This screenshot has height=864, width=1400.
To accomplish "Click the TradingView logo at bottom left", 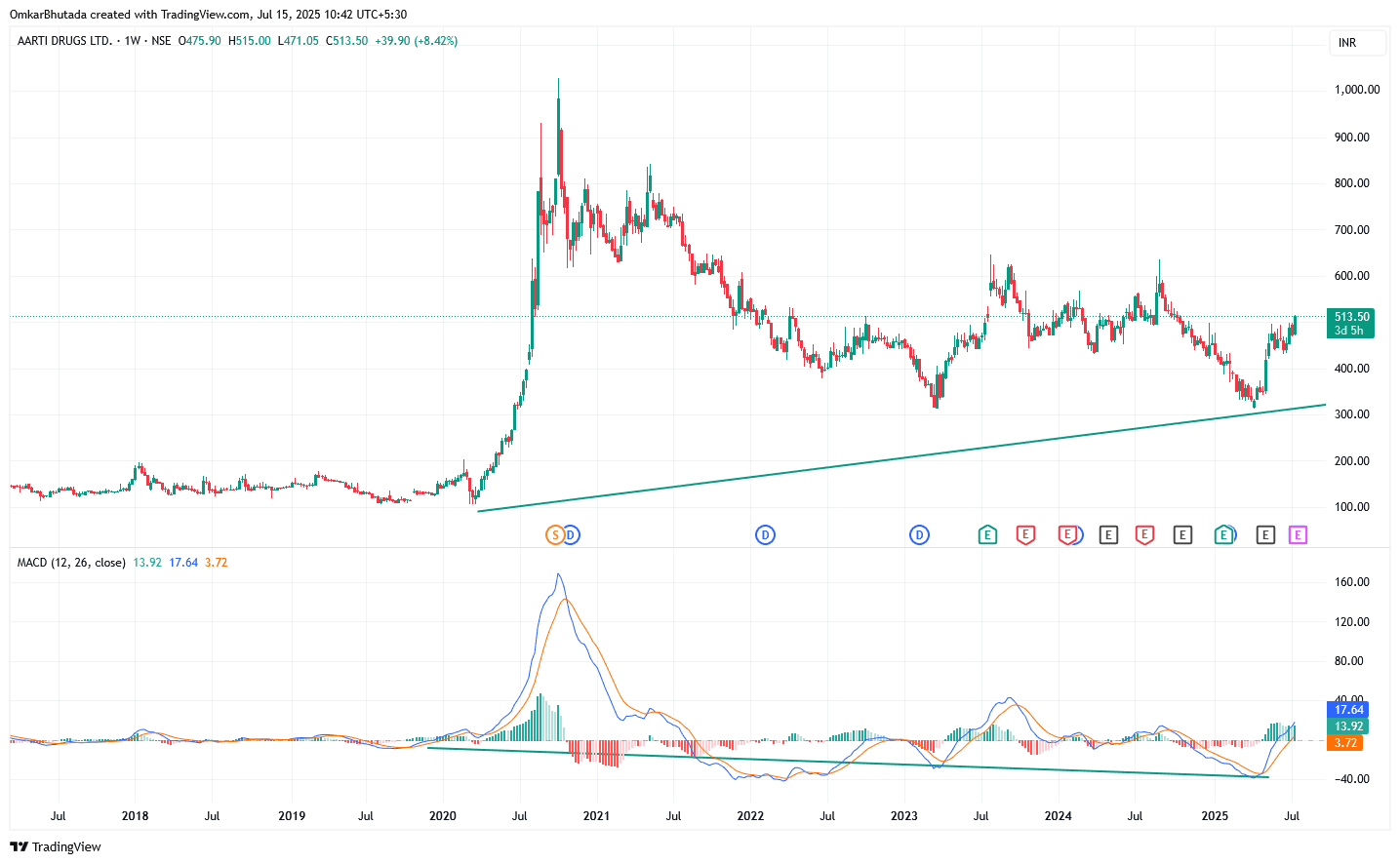I will click(56, 846).
